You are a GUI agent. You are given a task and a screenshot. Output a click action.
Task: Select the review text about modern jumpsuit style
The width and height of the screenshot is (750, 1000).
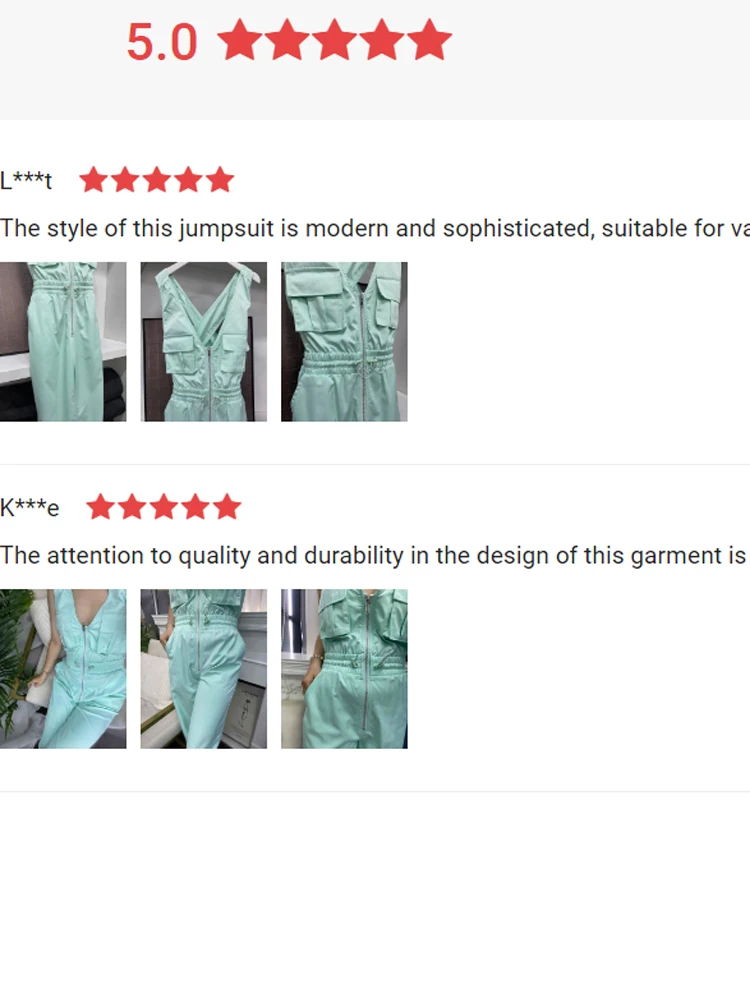pos(375,228)
